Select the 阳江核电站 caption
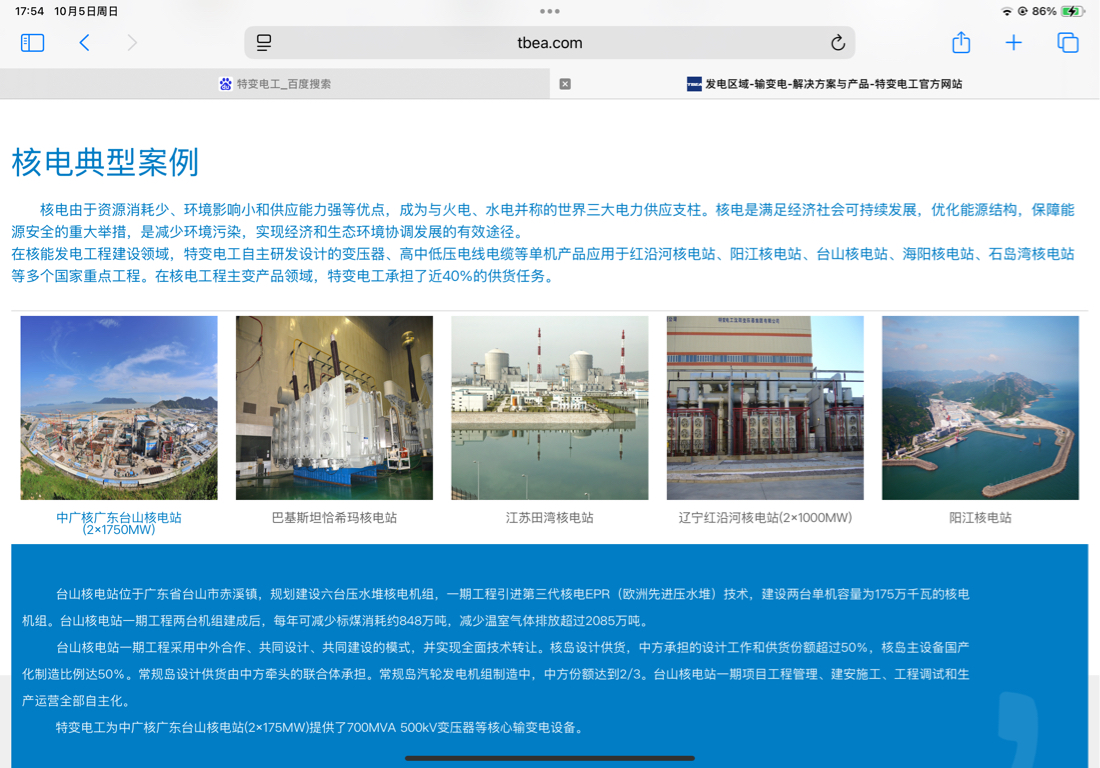1100x768 pixels. coord(980,518)
